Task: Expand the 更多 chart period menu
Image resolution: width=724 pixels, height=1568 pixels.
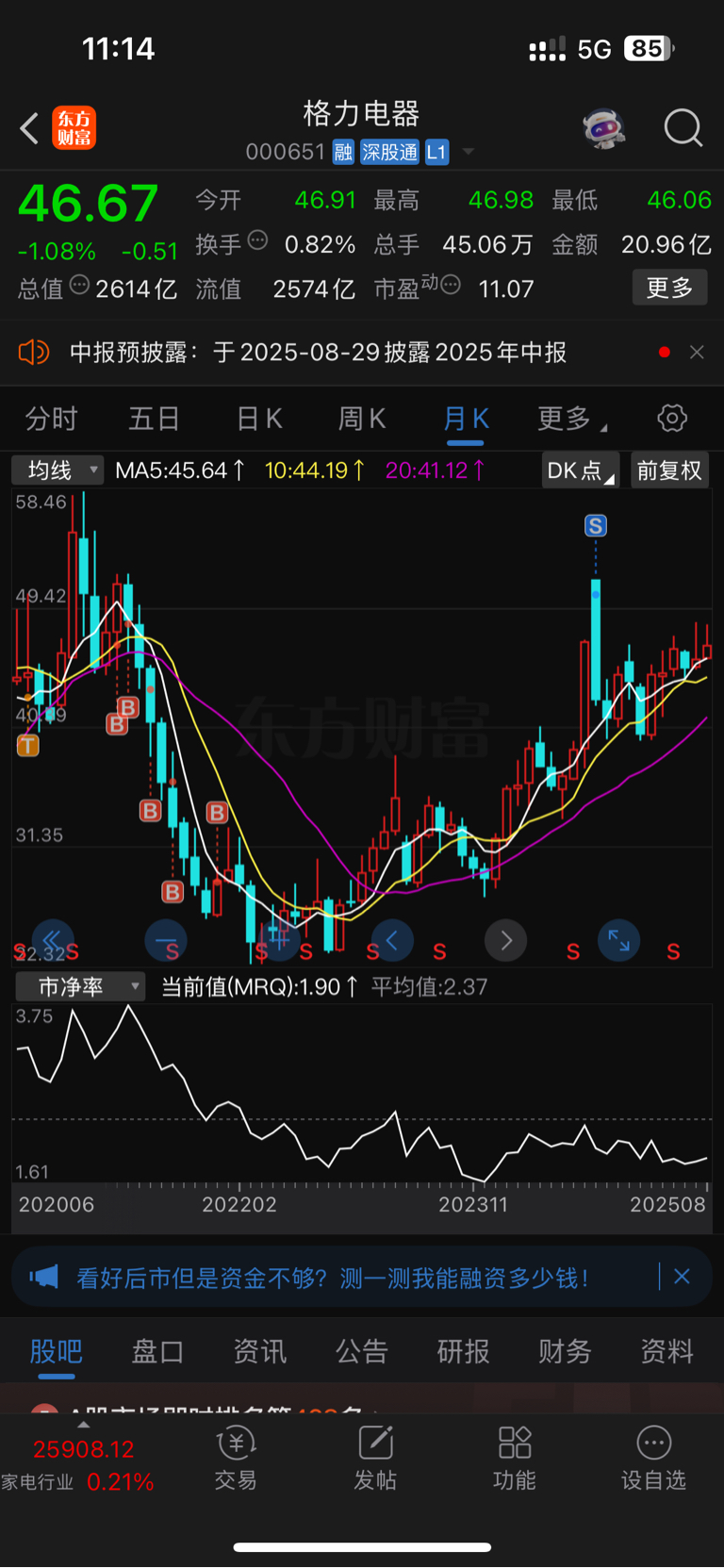Action: tap(571, 418)
